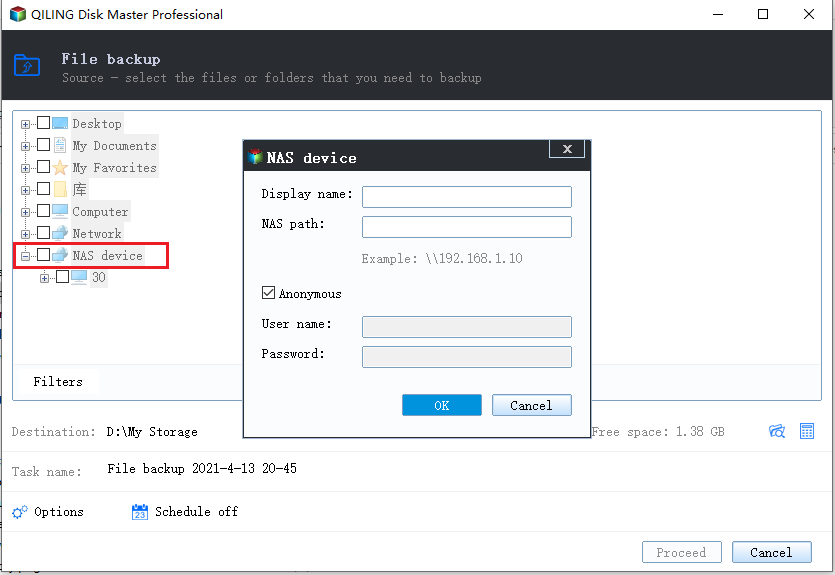Click OK in the NAS device dialog
This screenshot has width=835, height=575.
[441, 405]
